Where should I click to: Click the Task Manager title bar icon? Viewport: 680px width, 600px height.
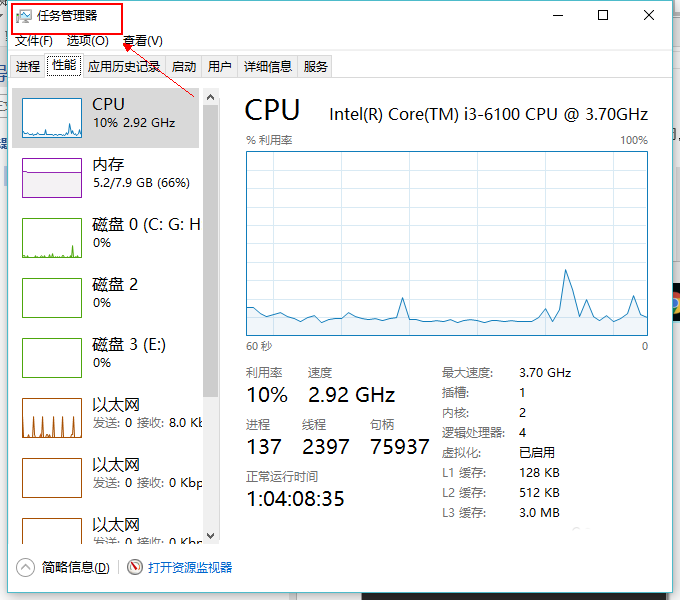click(x=24, y=16)
